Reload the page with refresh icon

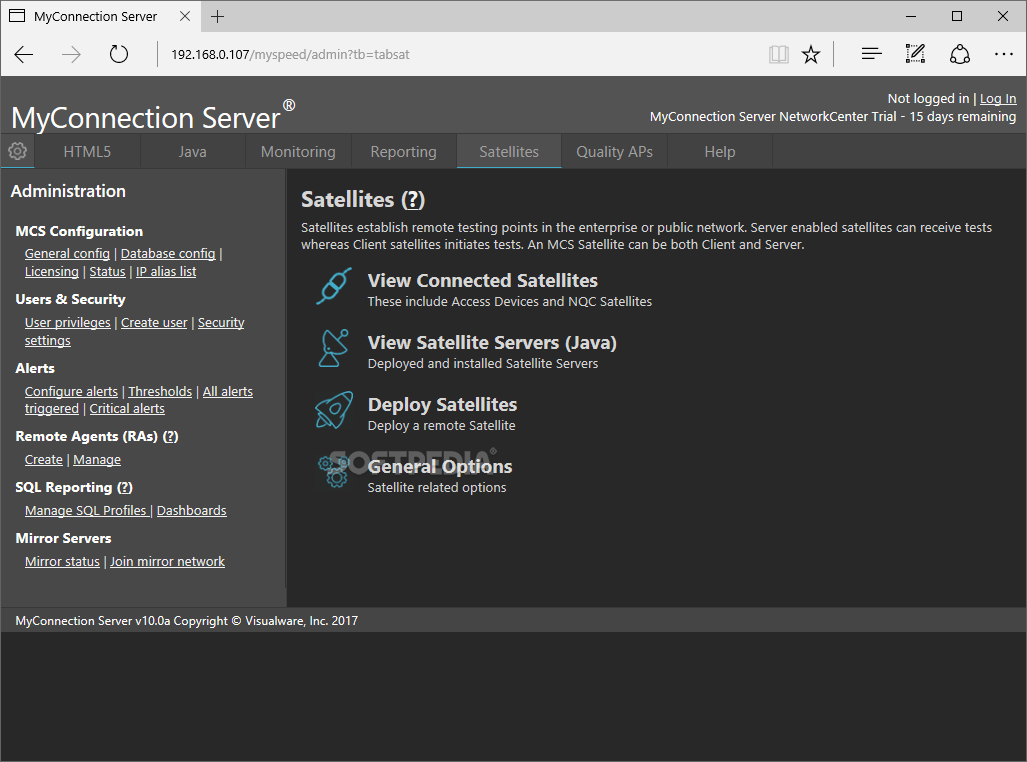click(119, 54)
